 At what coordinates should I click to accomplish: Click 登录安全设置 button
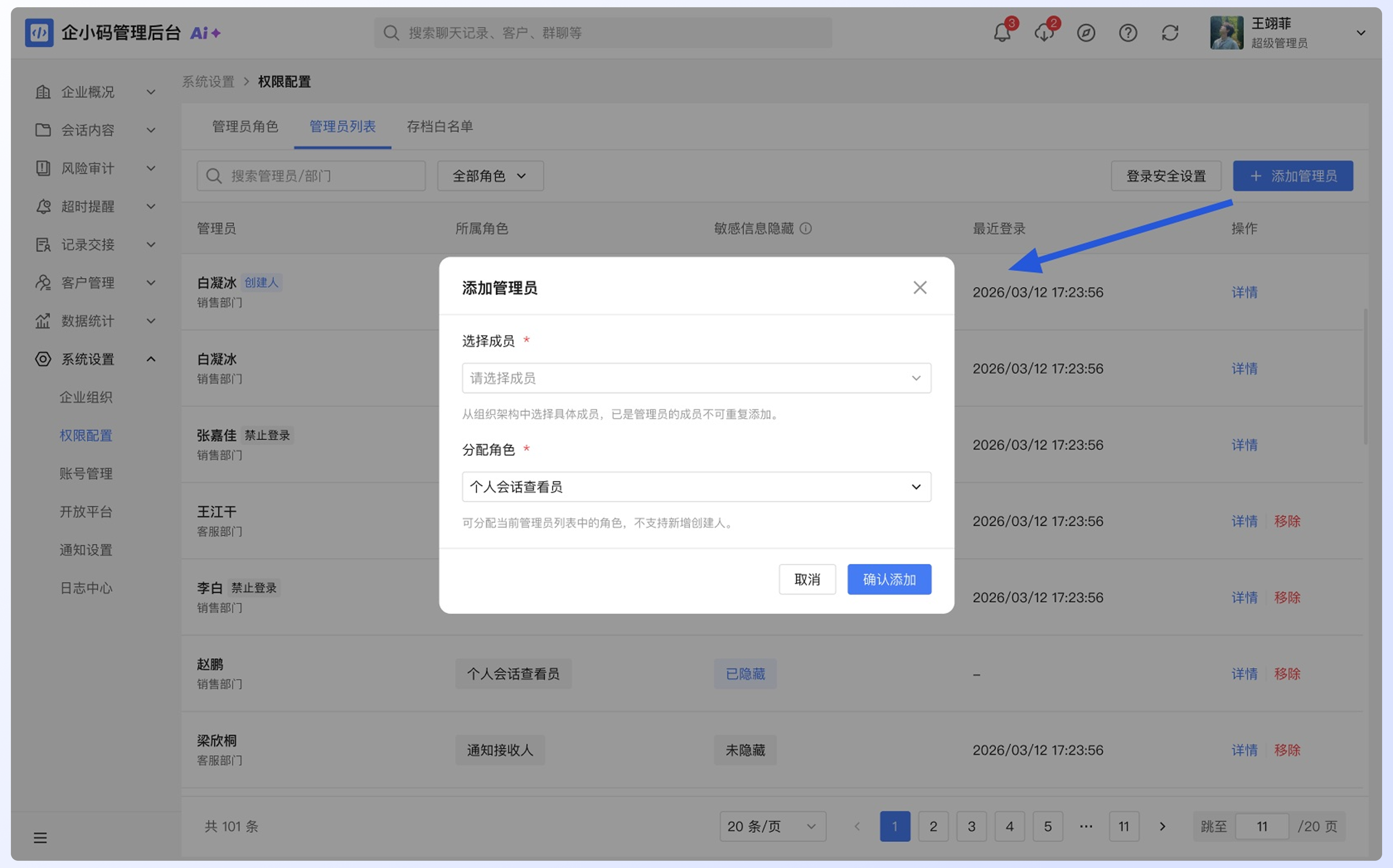click(1166, 175)
